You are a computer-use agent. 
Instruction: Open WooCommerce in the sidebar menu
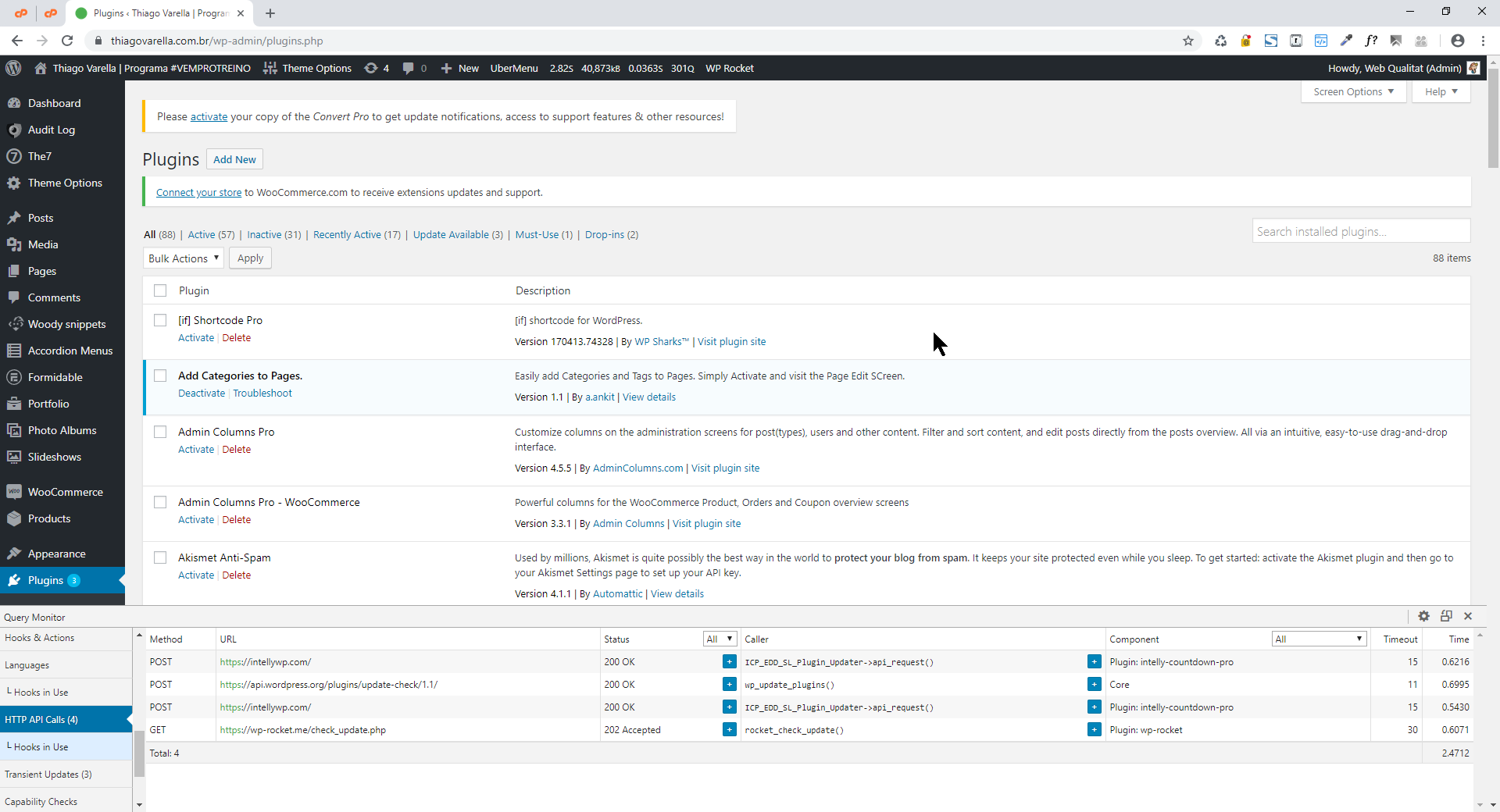65,492
